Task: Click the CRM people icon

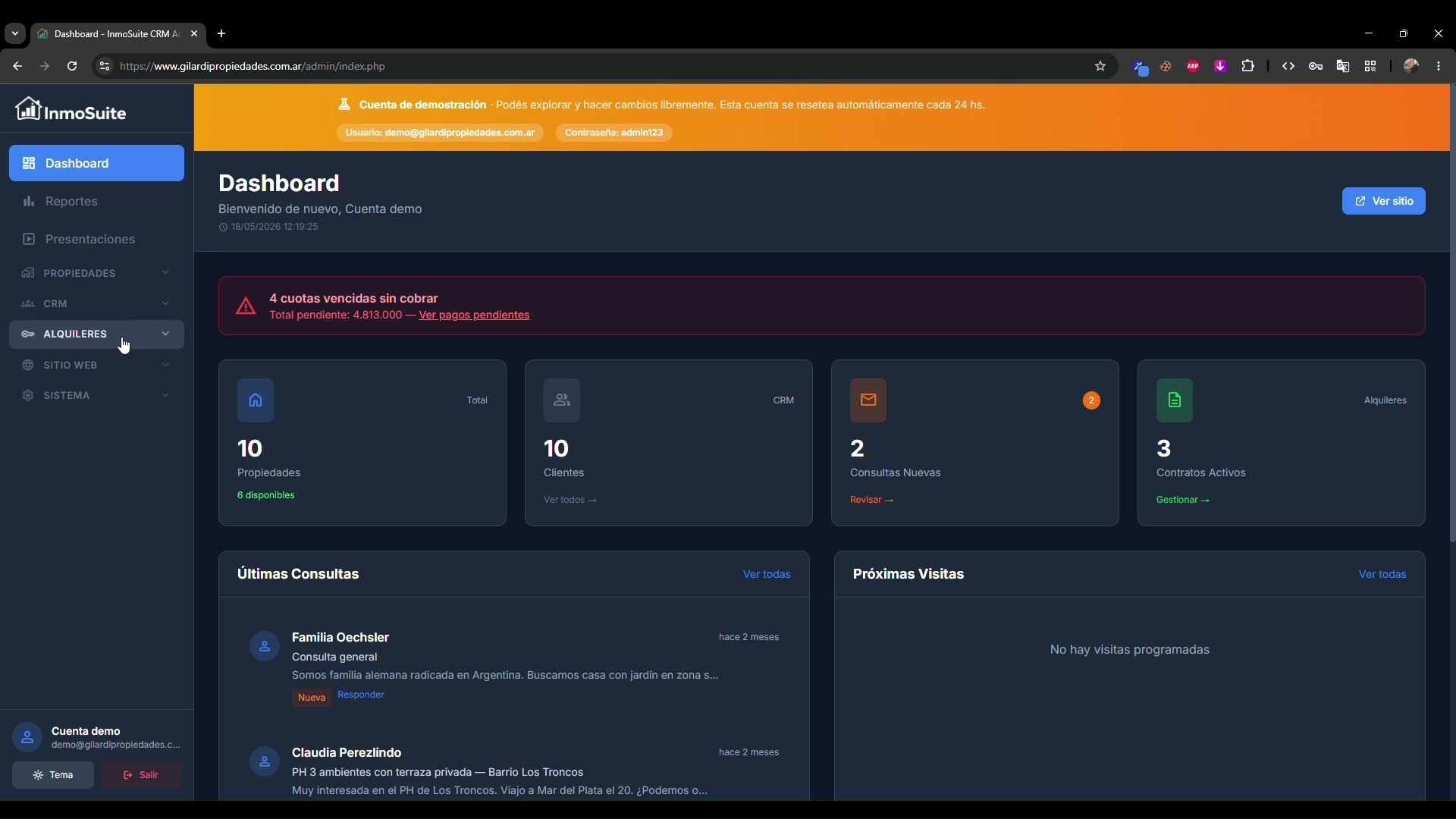Action: (x=28, y=304)
